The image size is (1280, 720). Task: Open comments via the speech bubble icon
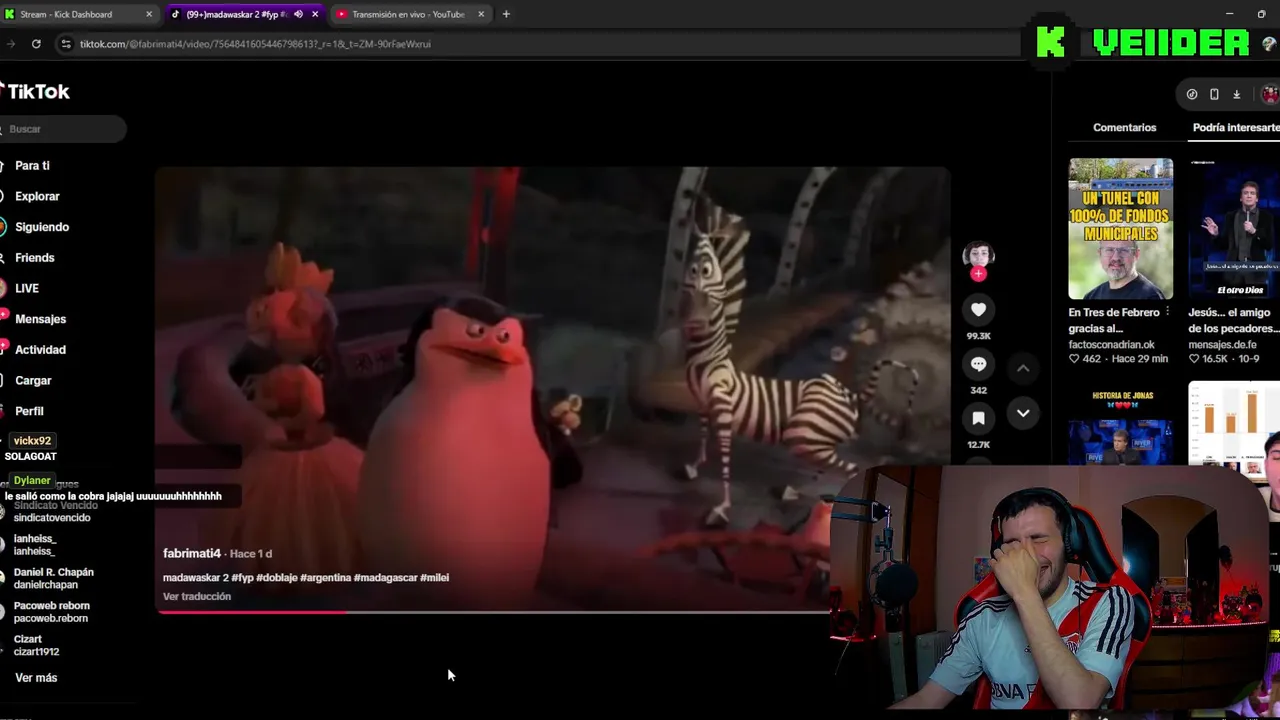[978, 364]
